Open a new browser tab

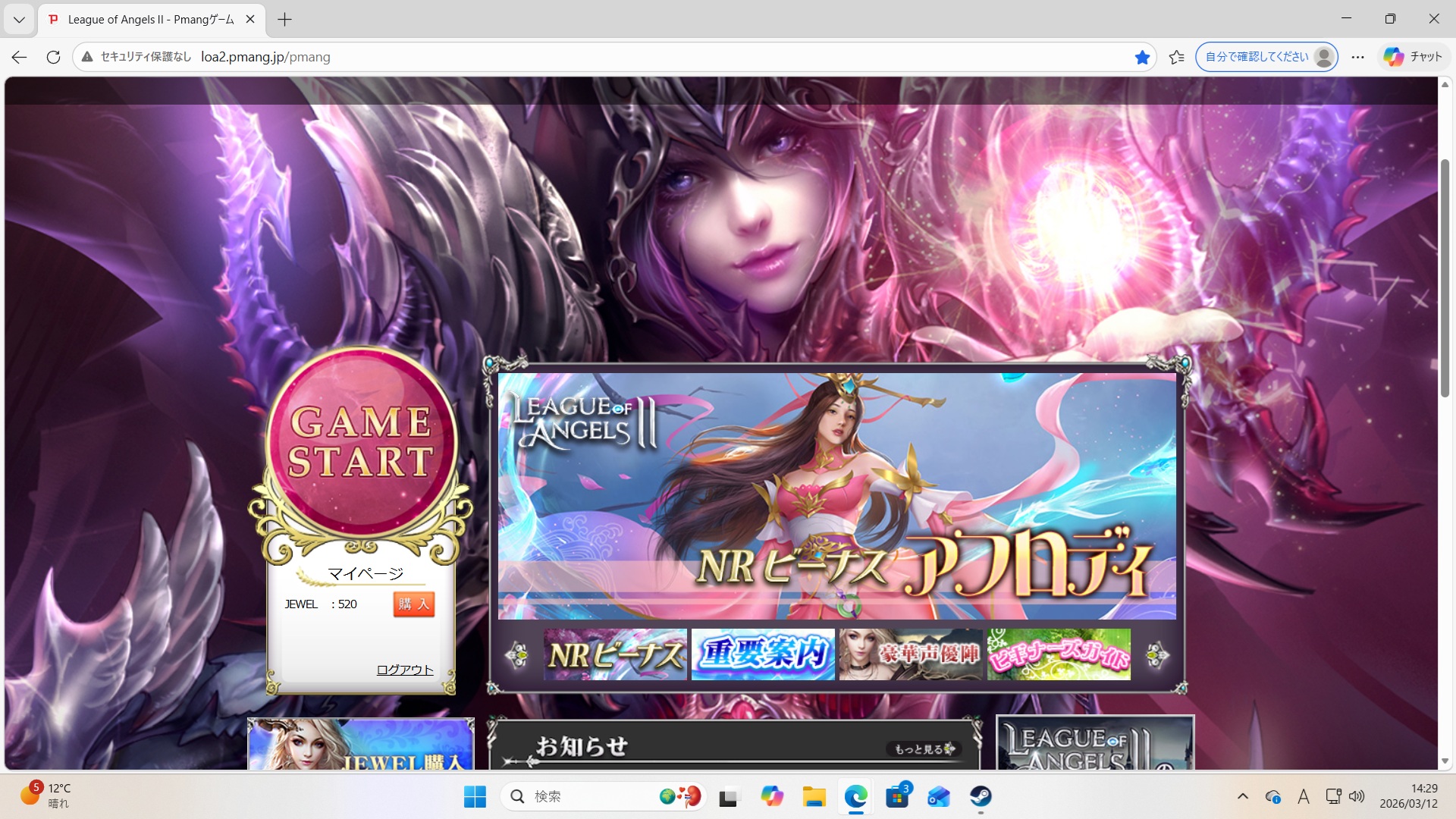coord(285,20)
